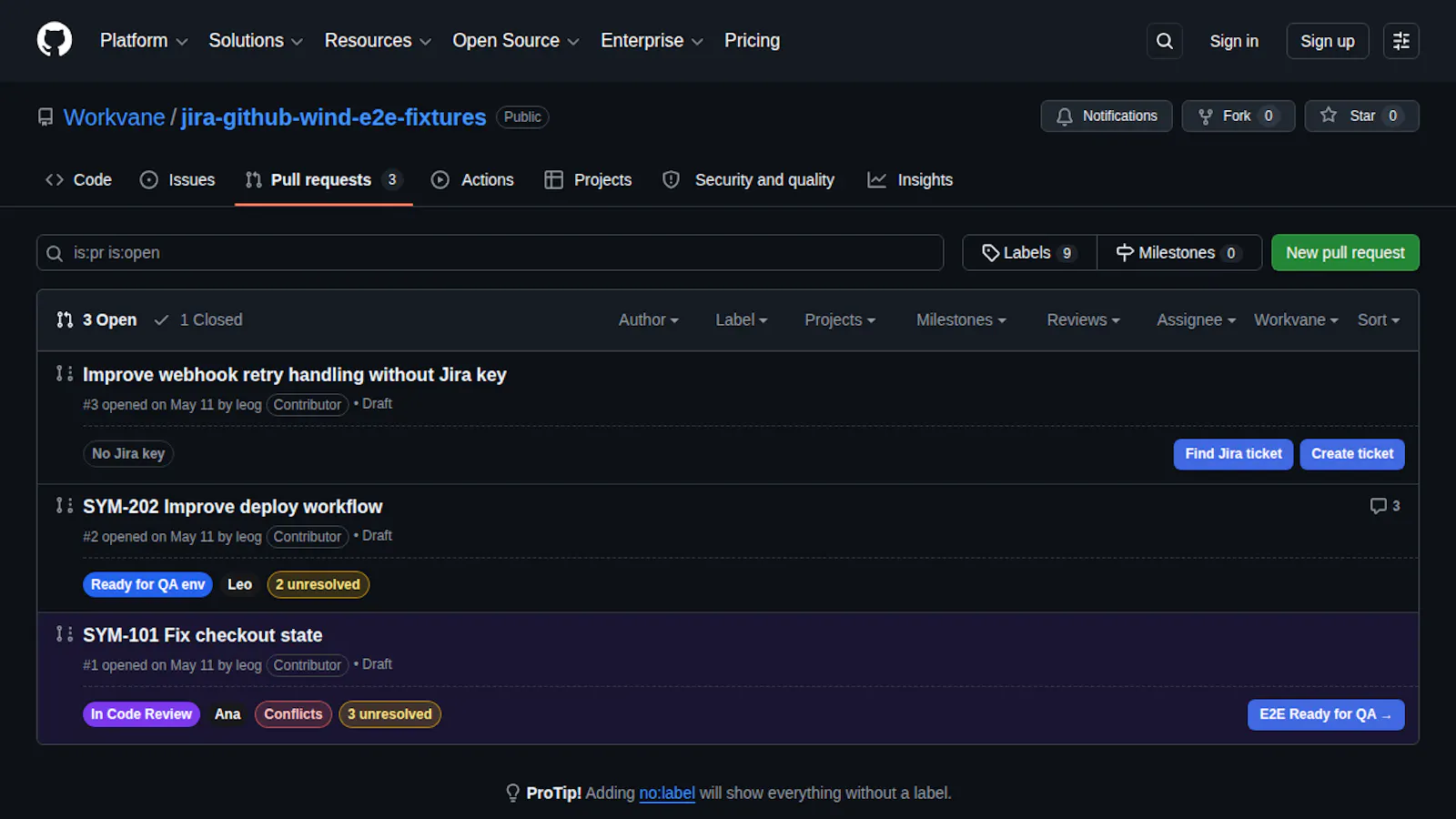This screenshot has height=819, width=1456.
Task: Click Sign in
Action: (x=1234, y=41)
